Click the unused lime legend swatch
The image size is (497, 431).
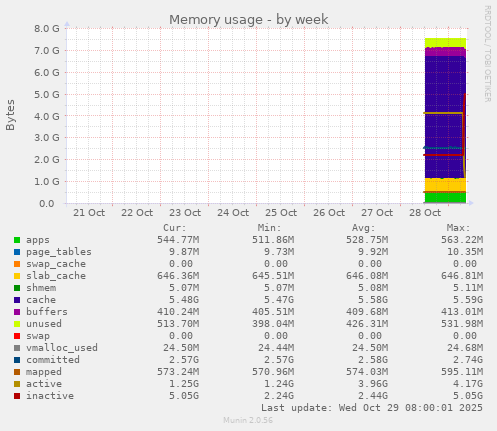point(17,324)
